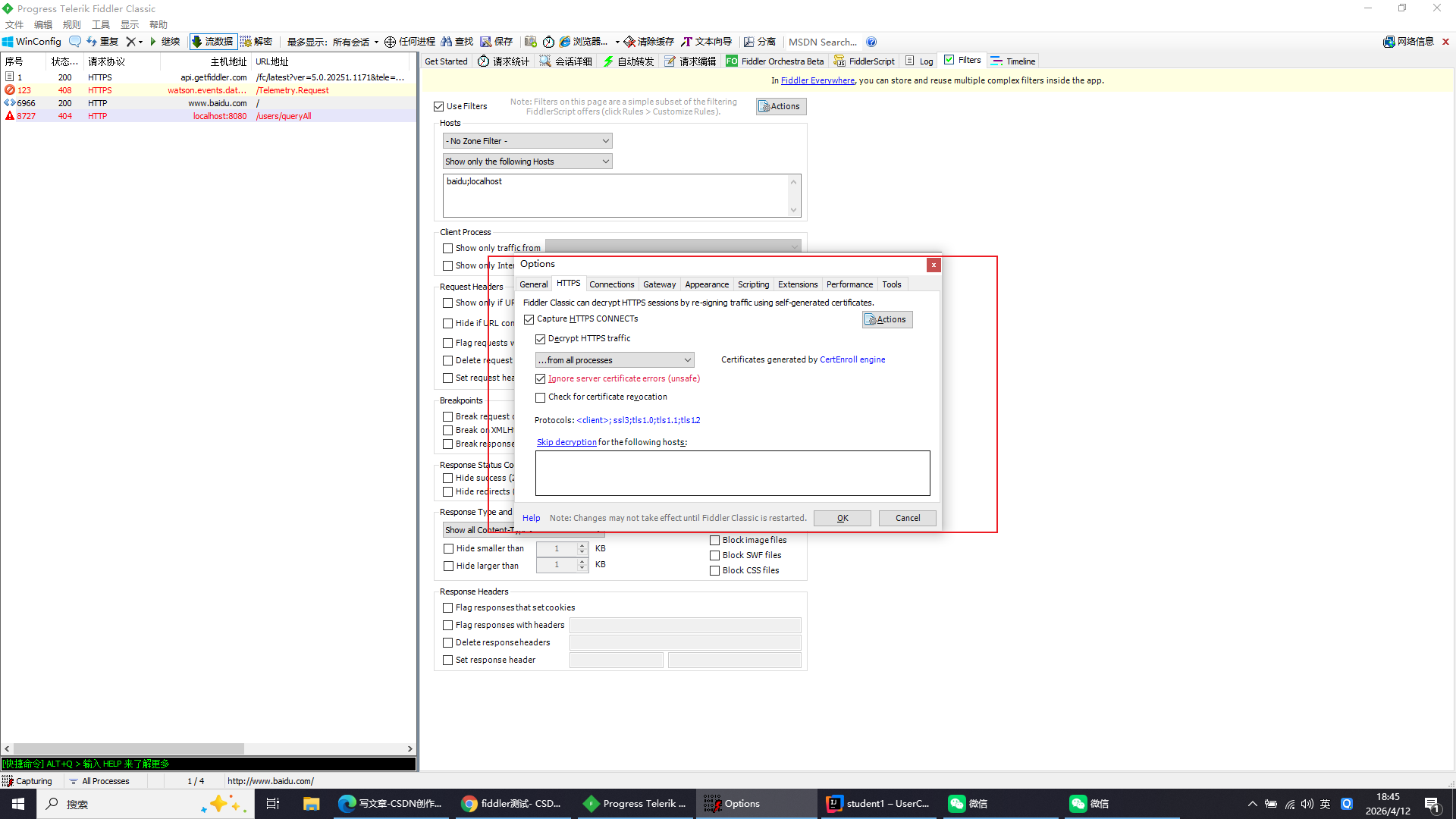1456x819 pixels.
Task: Click the 重复 replay toolbar button
Action: point(102,42)
